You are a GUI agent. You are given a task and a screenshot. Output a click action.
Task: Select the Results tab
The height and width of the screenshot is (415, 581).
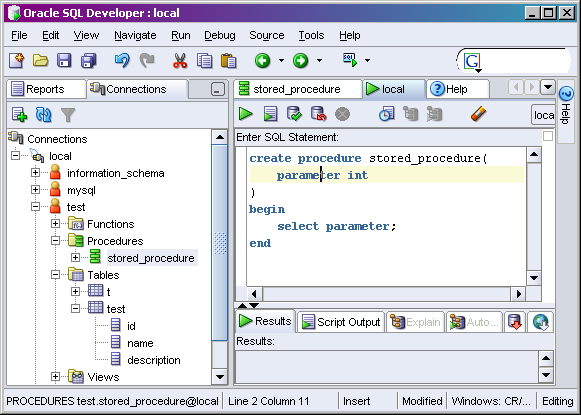266,321
